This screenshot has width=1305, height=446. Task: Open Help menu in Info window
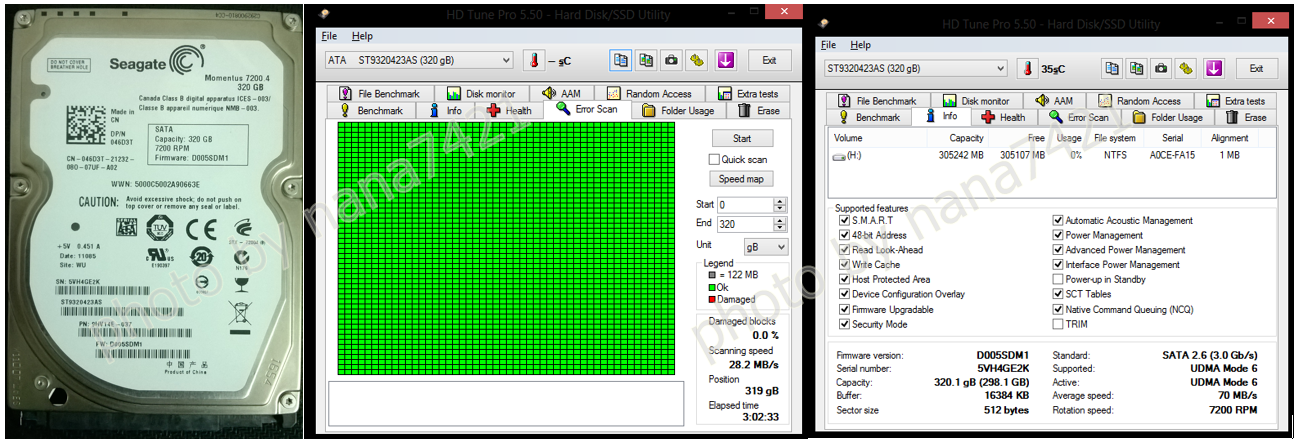pos(861,45)
